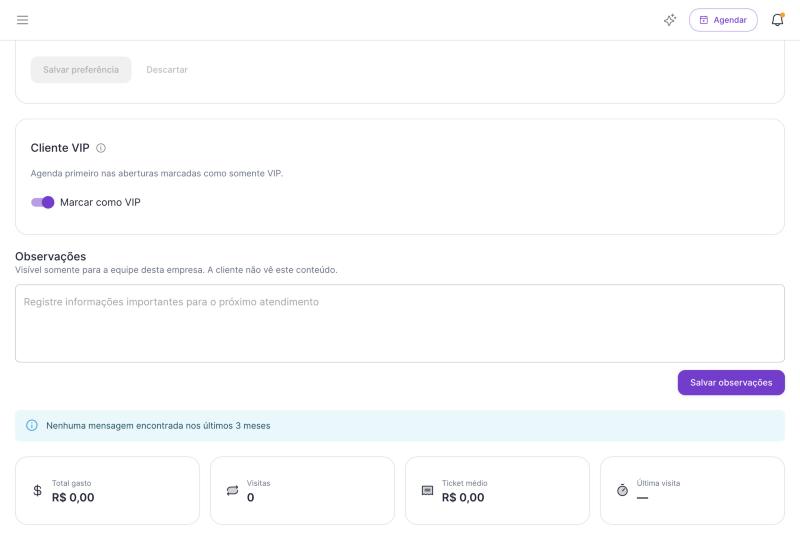The image size is (800, 537).
Task: Click the receipt icon on Ticket médio card
Action: [427, 490]
